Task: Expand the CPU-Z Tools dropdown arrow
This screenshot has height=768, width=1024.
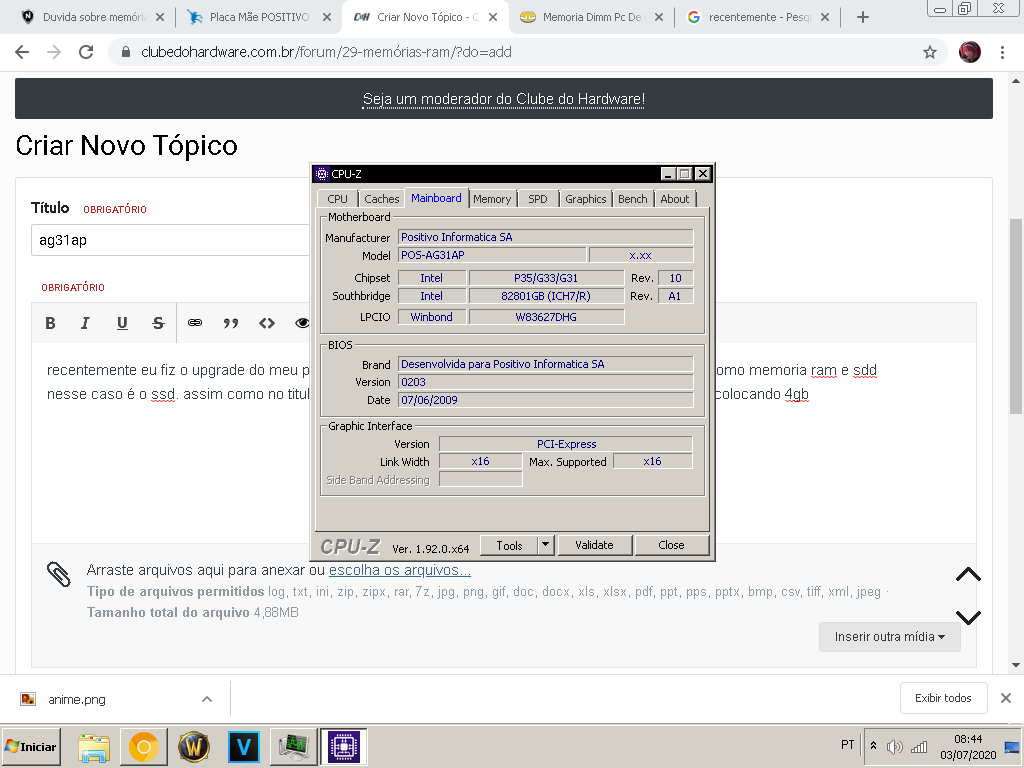Action: point(546,545)
